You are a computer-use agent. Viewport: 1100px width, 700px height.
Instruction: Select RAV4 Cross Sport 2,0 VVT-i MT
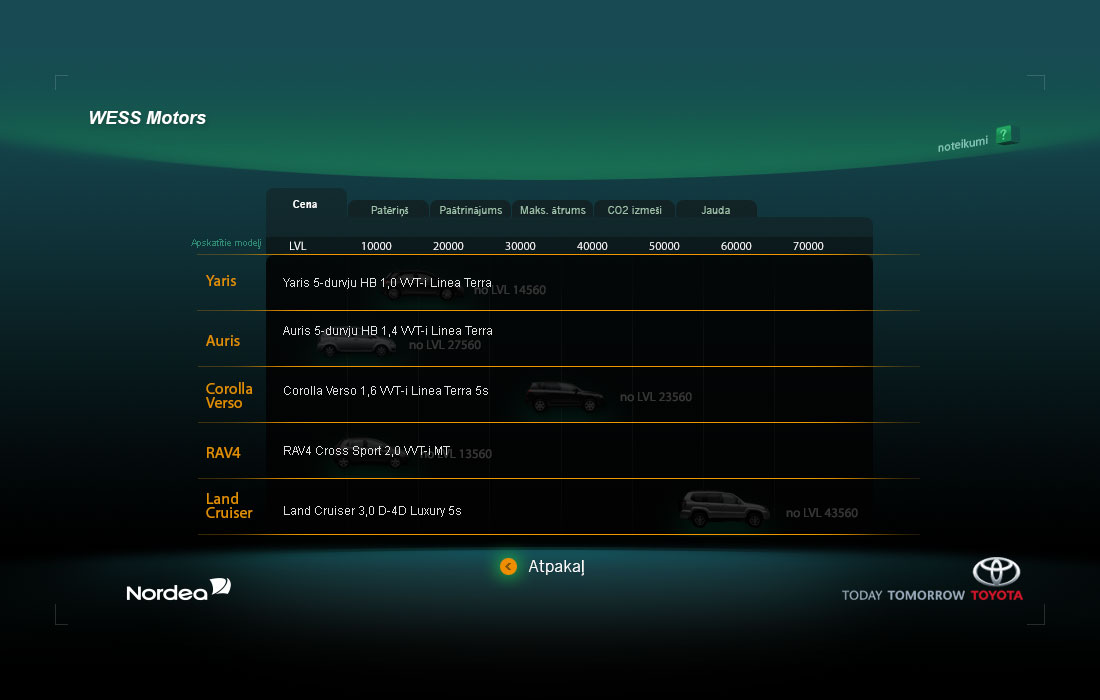366,450
